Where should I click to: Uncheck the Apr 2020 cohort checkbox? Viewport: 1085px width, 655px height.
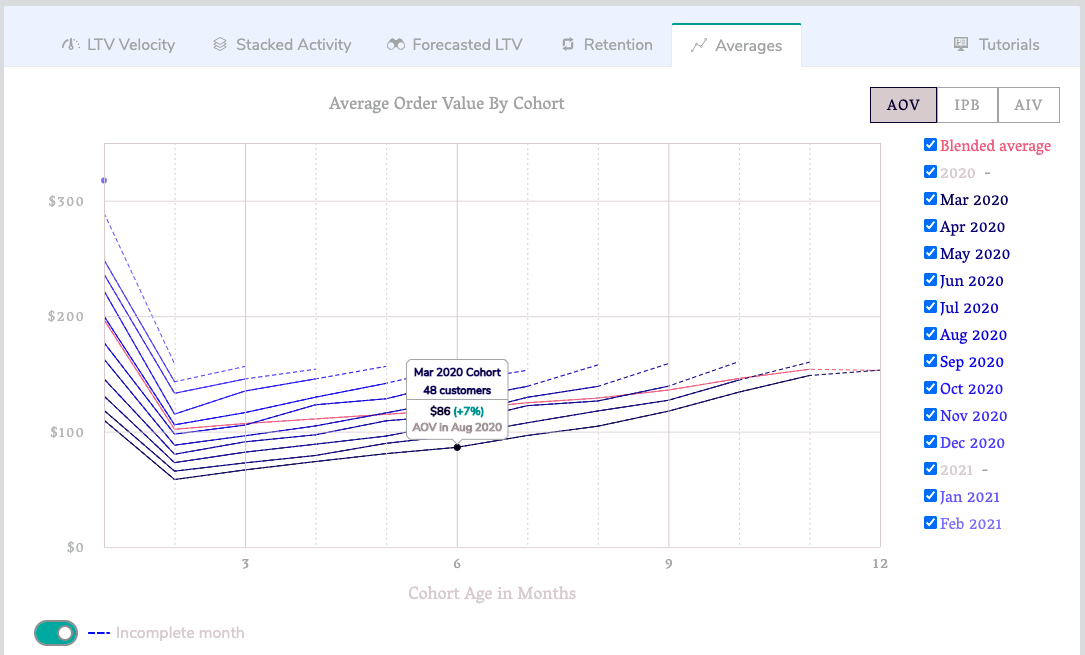point(931,225)
